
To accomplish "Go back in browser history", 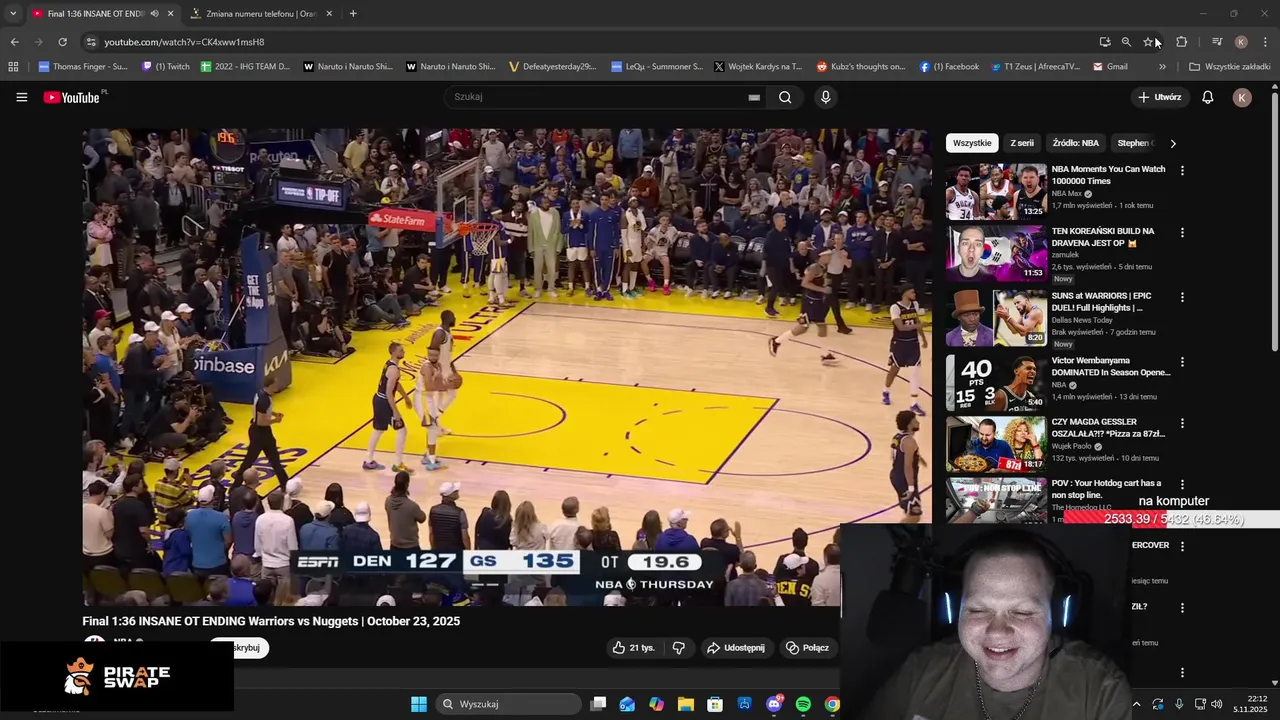I will pyautogui.click(x=14, y=42).
